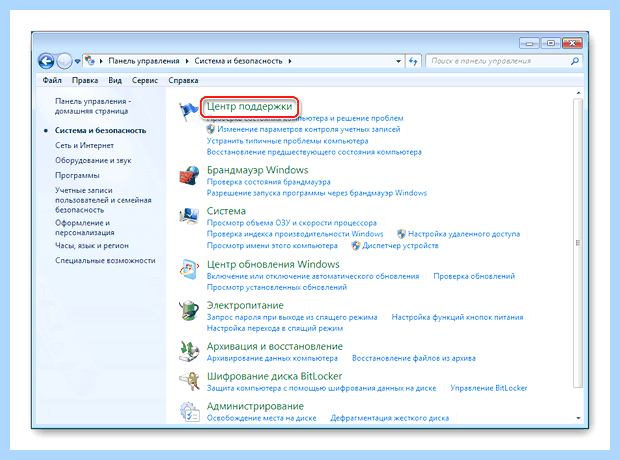Click Просмотр установленных обновлений link
Screen dimensions: 620x460
[277, 287]
